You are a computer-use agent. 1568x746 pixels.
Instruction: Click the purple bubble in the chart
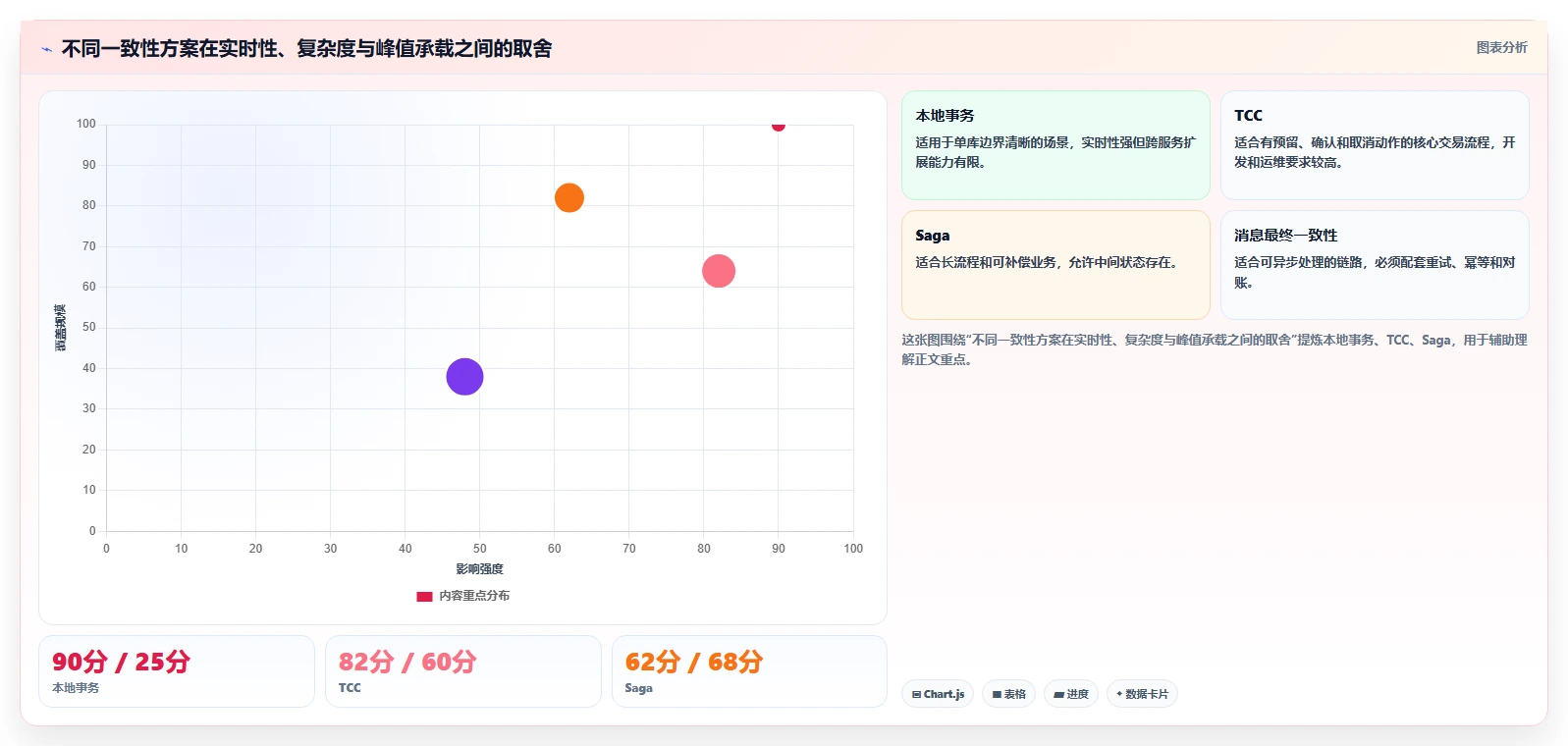[464, 377]
